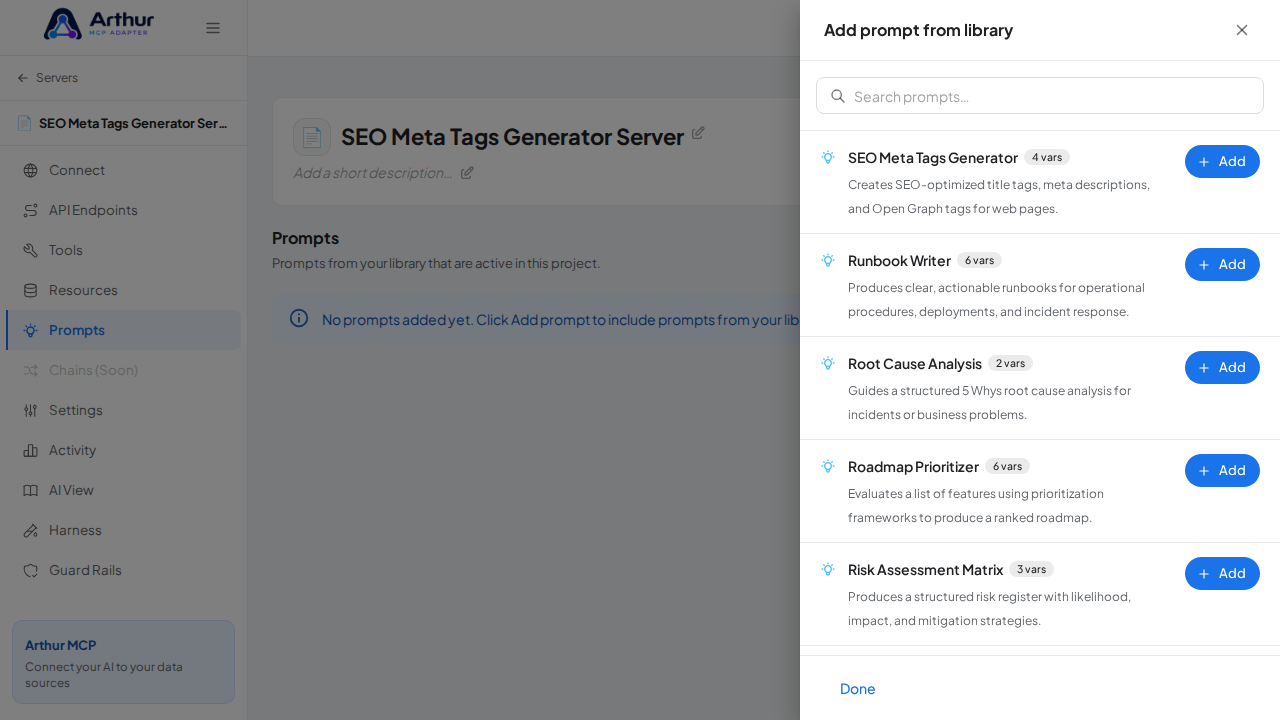Open the Settings sidebar item

click(x=123, y=410)
